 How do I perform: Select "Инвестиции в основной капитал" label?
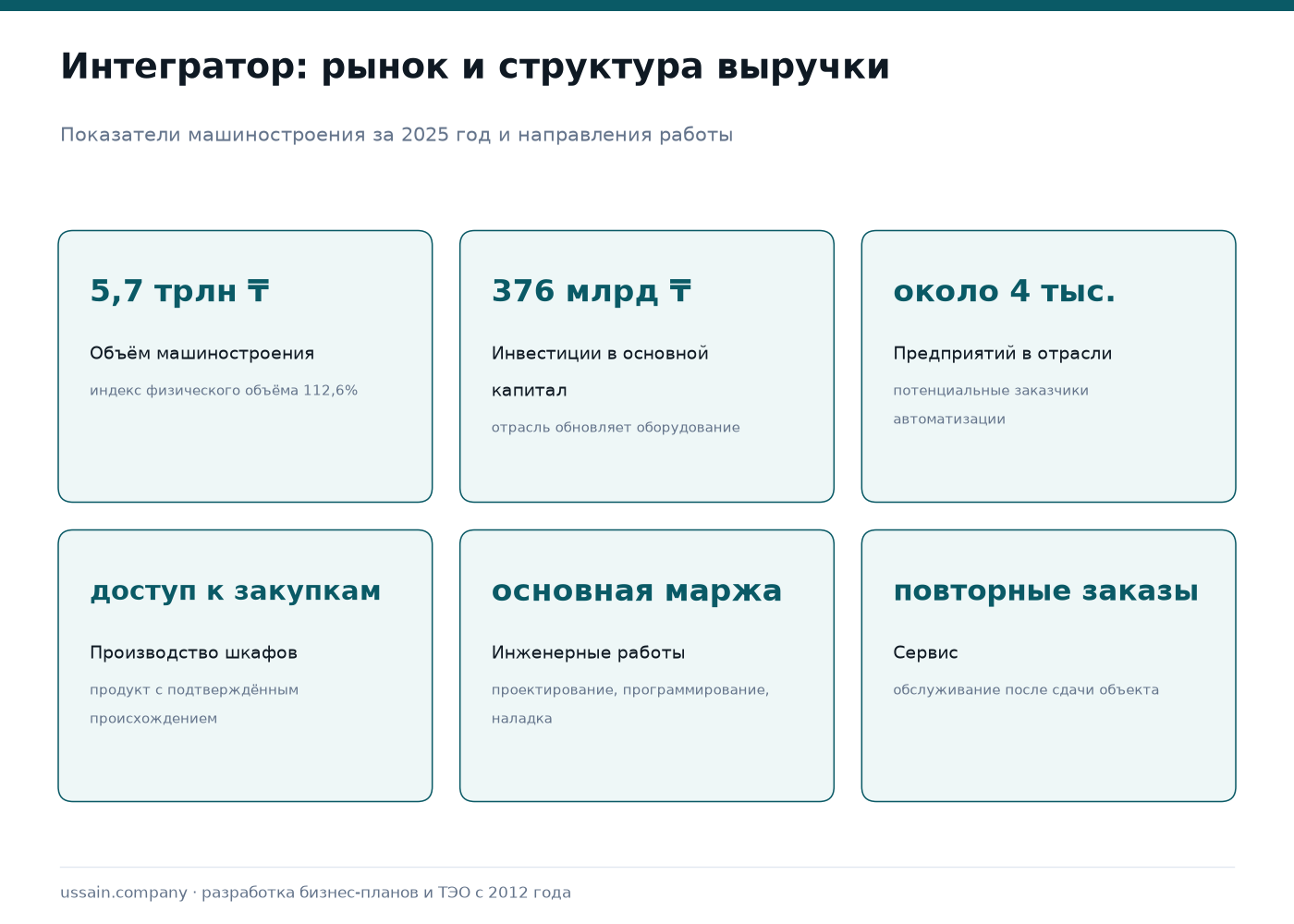click(600, 371)
